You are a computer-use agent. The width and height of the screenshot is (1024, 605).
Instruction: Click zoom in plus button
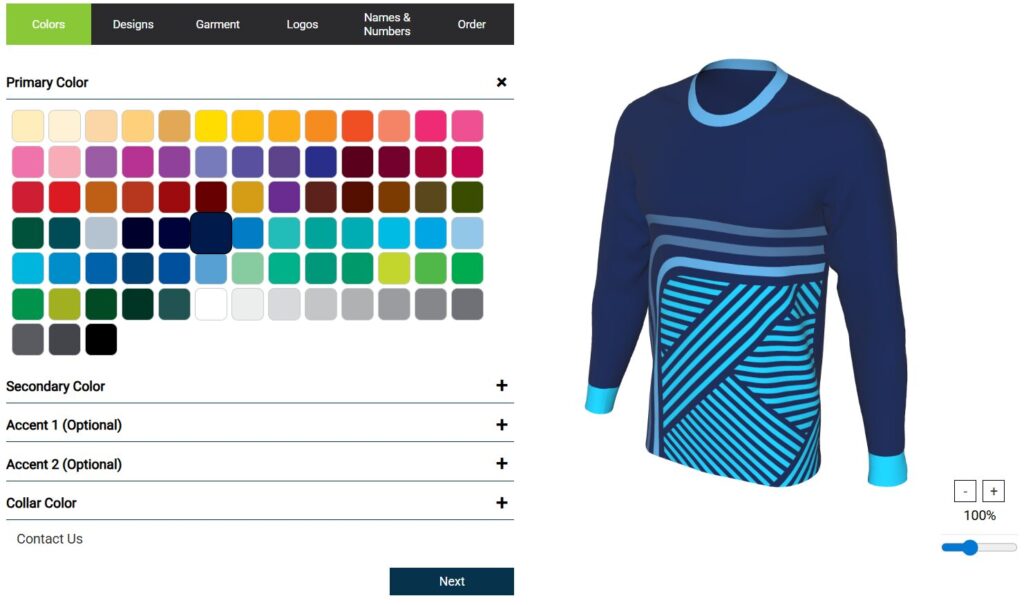[993, 491]
